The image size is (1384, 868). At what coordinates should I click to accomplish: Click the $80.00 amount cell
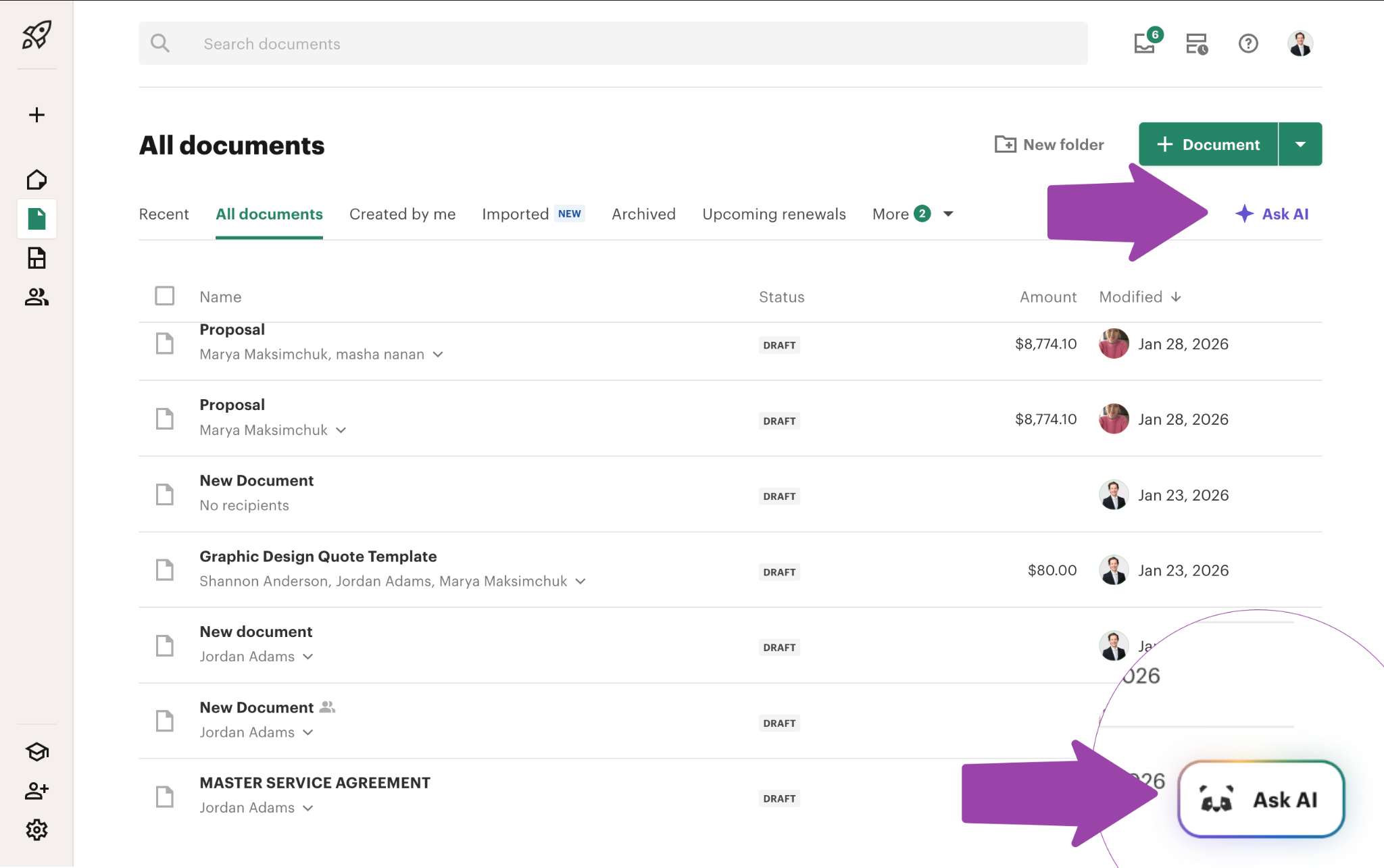click(1052, 570)
